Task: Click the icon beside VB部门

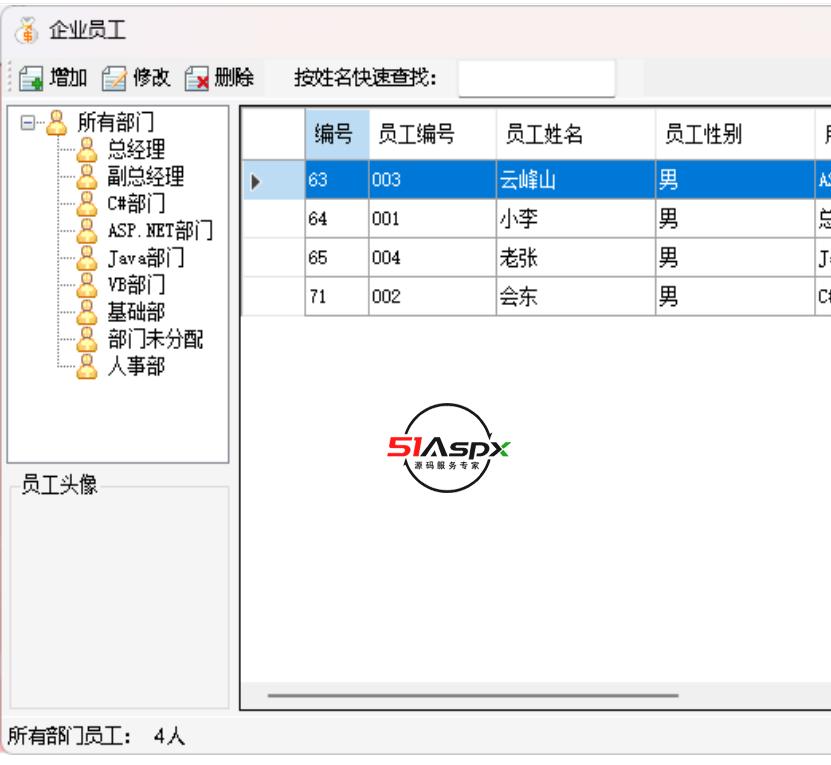Action: tap(87, 285)
